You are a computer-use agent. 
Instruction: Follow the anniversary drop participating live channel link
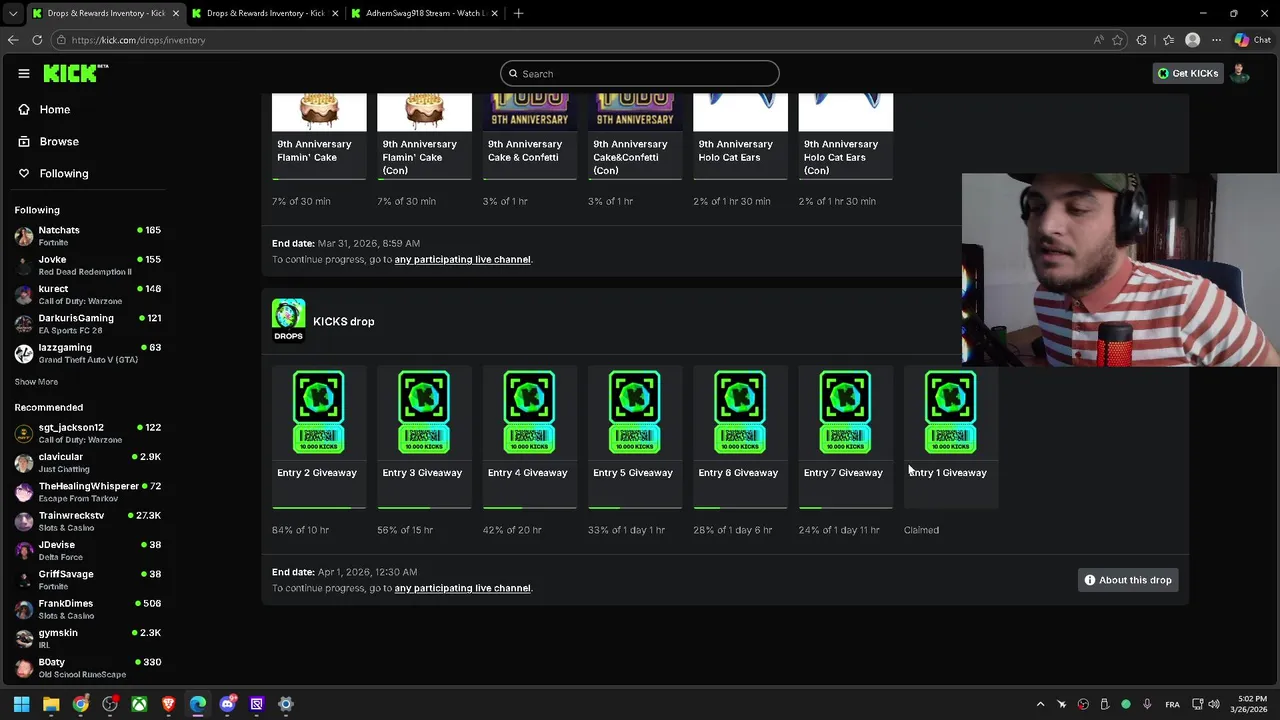462,259
